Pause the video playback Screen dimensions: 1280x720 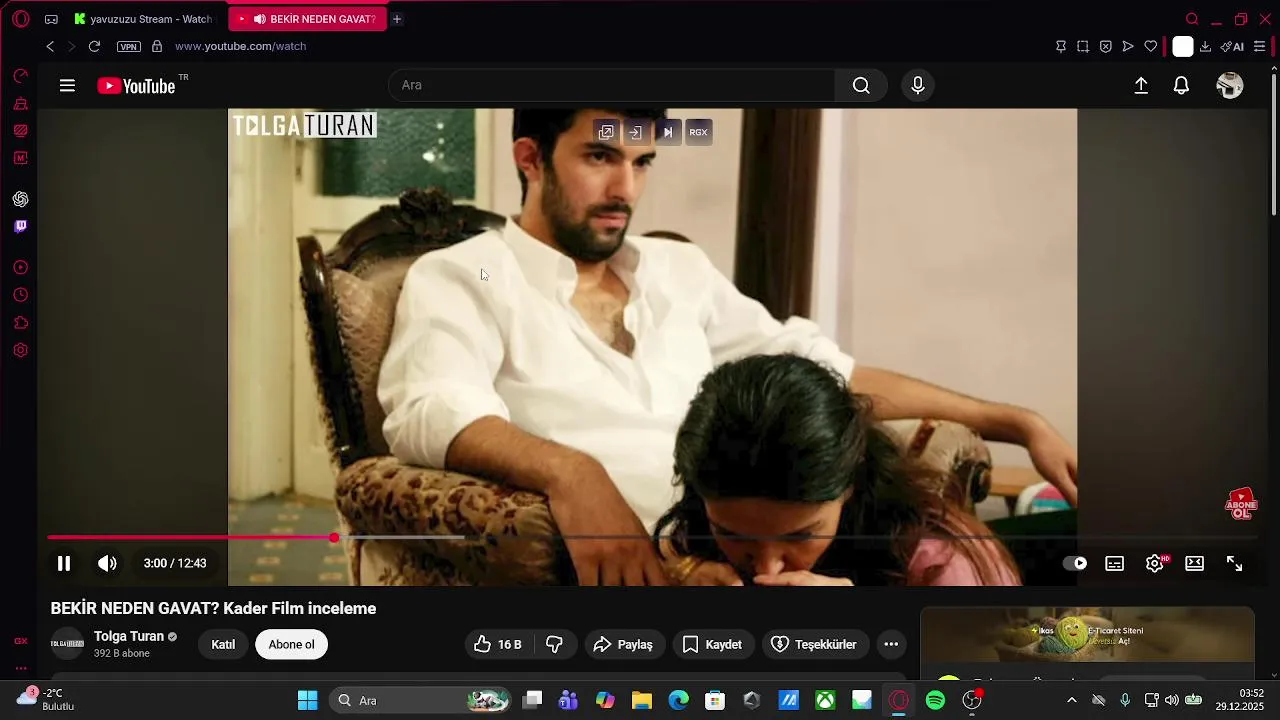pyautogui.click(x=64, y=563)
